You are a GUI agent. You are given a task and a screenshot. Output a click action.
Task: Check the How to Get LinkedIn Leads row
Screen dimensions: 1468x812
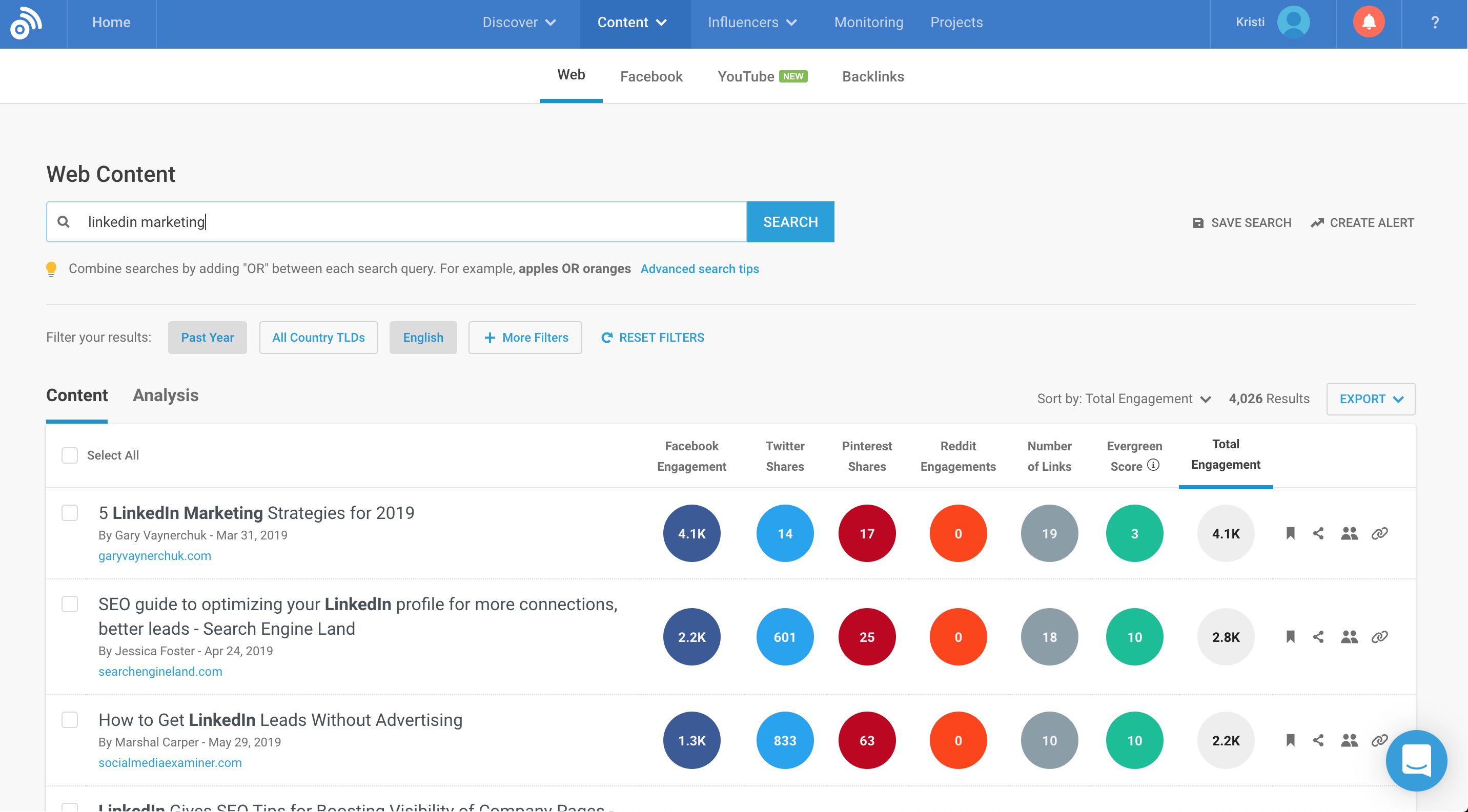pyautogui.click(x=70, y=720)
